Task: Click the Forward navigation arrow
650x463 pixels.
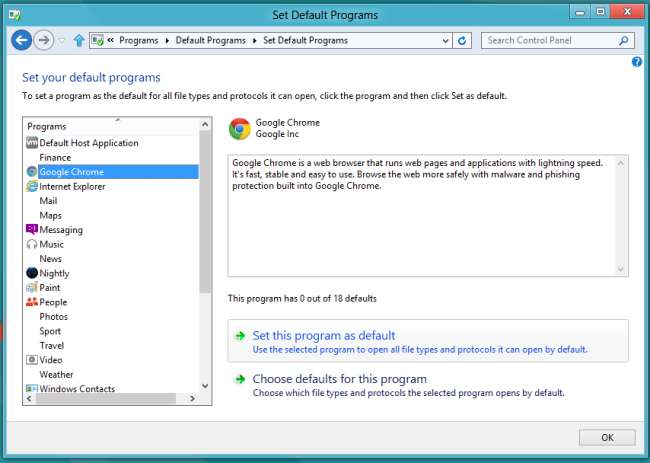Action: [44, 40]
